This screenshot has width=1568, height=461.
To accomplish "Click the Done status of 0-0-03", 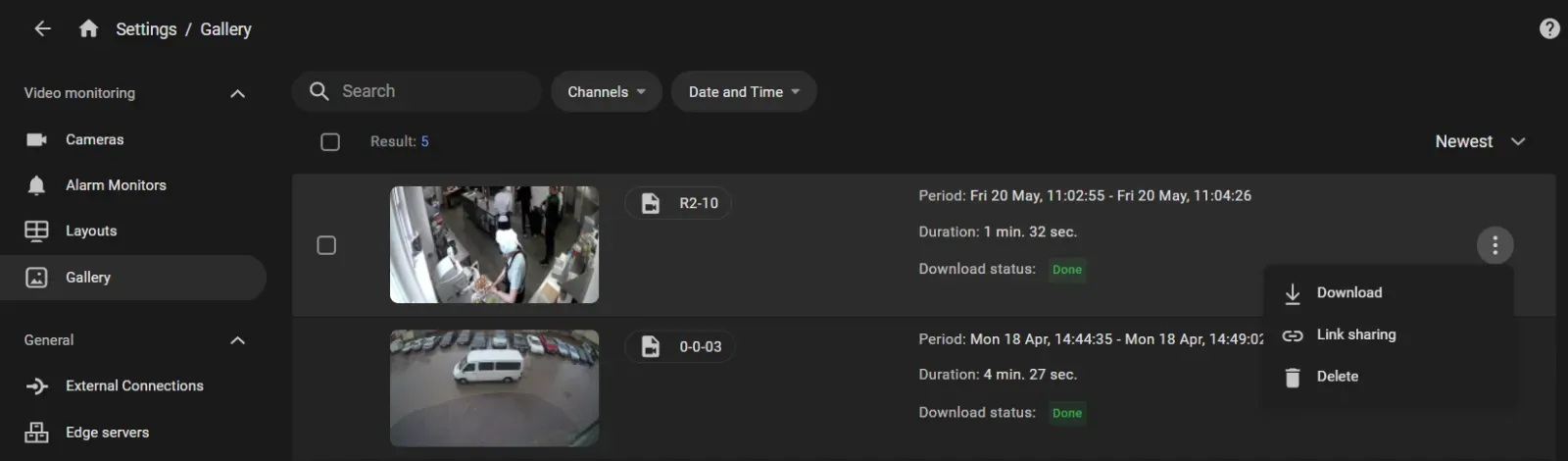I will (1067, 413).
